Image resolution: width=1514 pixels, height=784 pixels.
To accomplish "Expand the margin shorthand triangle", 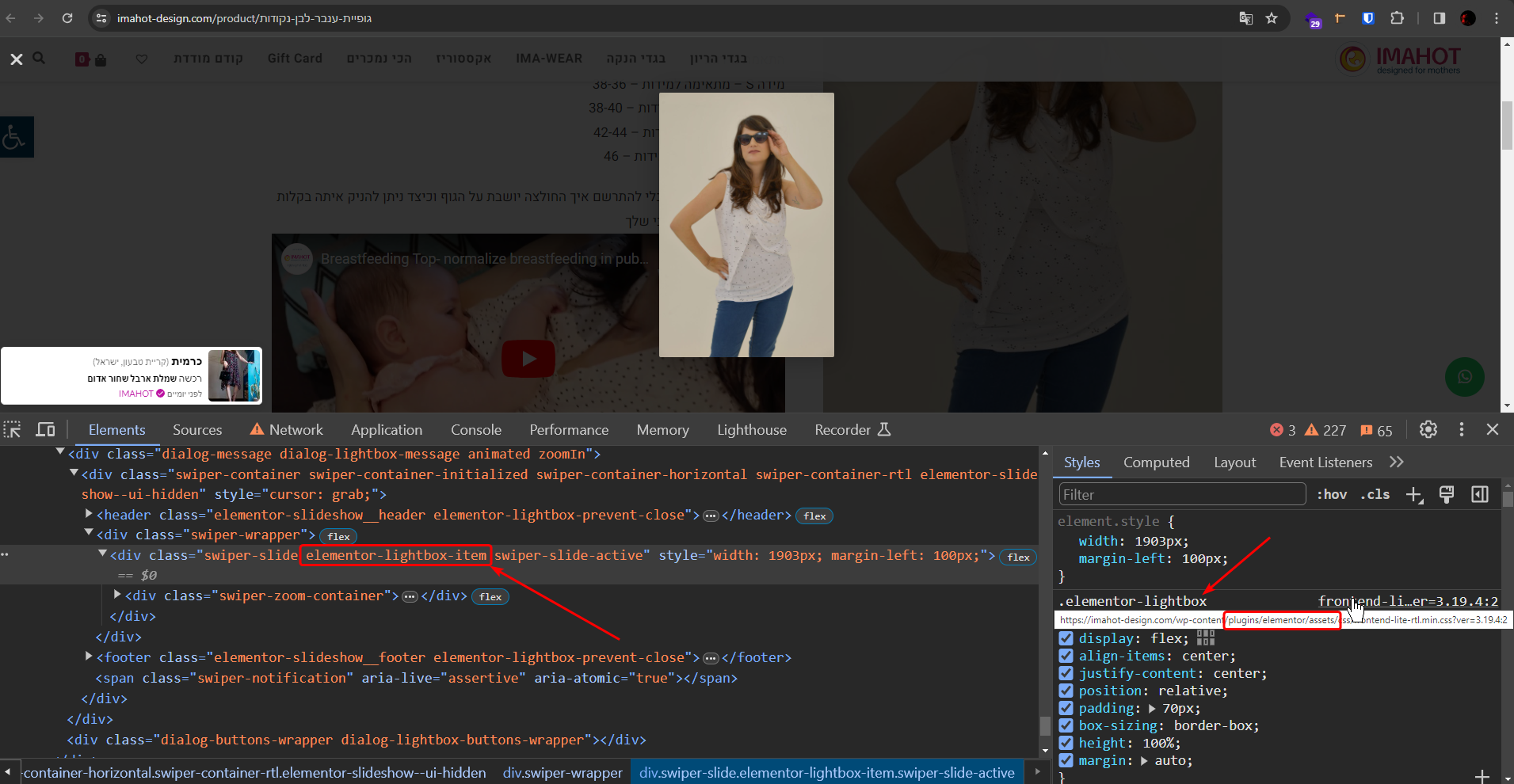I will click(x=1144, y=760).
